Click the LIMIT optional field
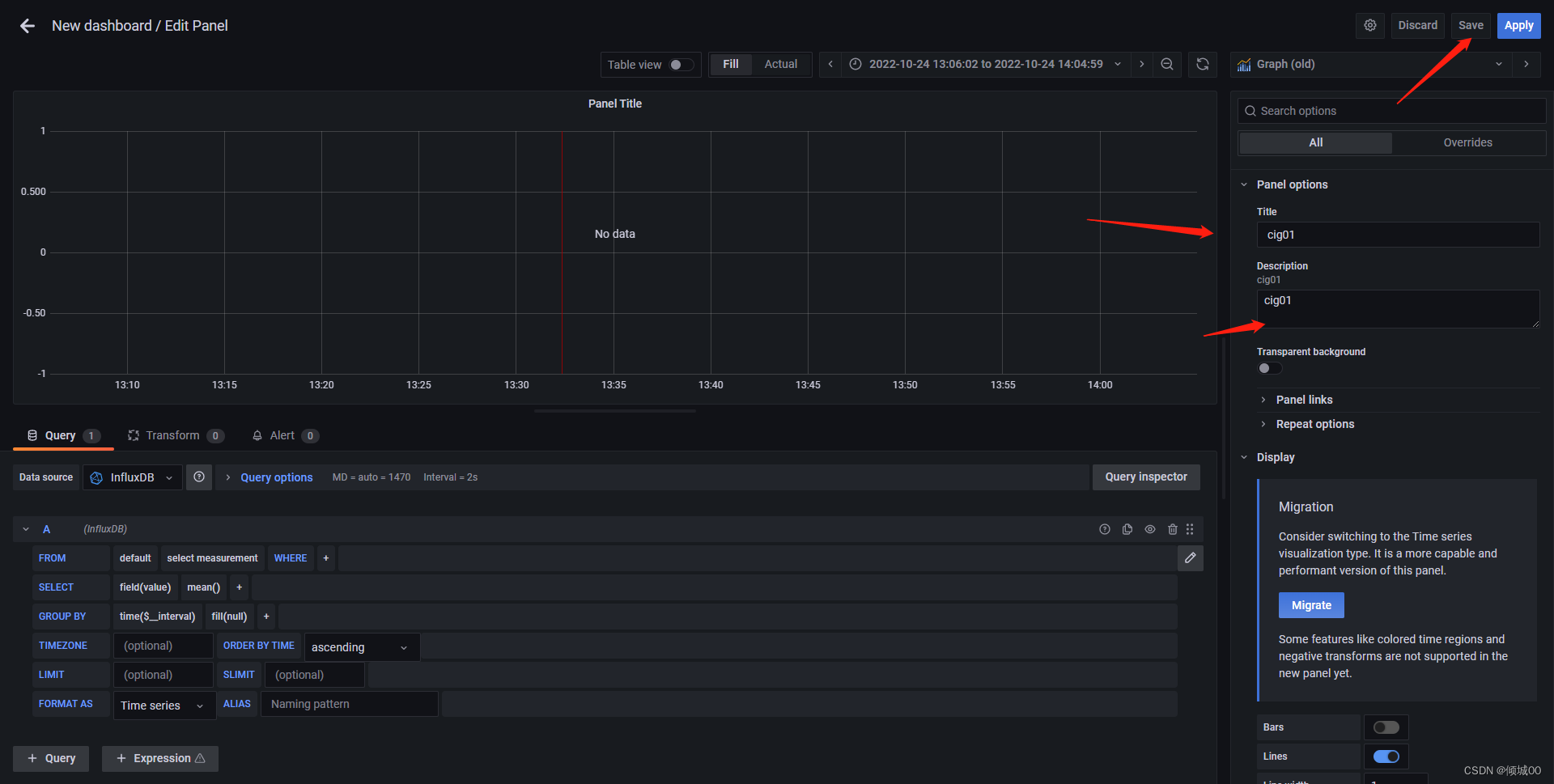This screenshot has height=784, width=1554. click(163, 675)
